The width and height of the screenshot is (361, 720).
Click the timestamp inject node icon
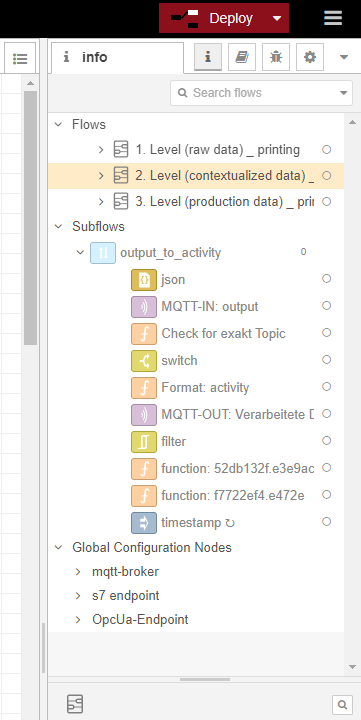point(144,523)
